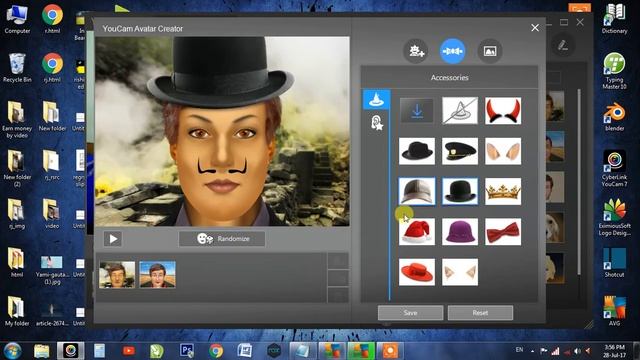Open the Recycle Bin
The height and width of the screenshot is (360, 640).
point(17,68)
